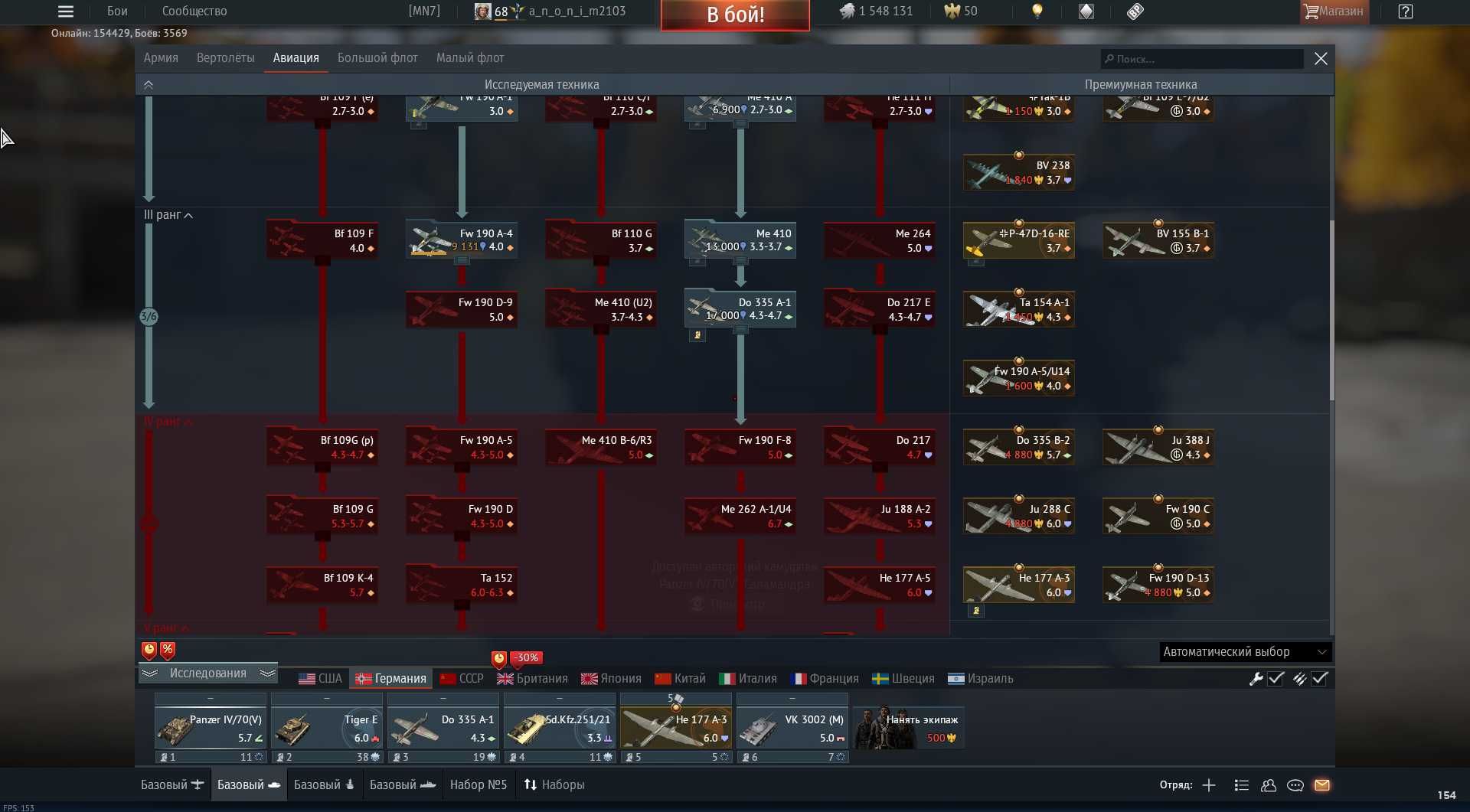The width and height of the screenshot is (1470, 812).
Task: Switch to the Малый флот tab
Action: (470, 58)
